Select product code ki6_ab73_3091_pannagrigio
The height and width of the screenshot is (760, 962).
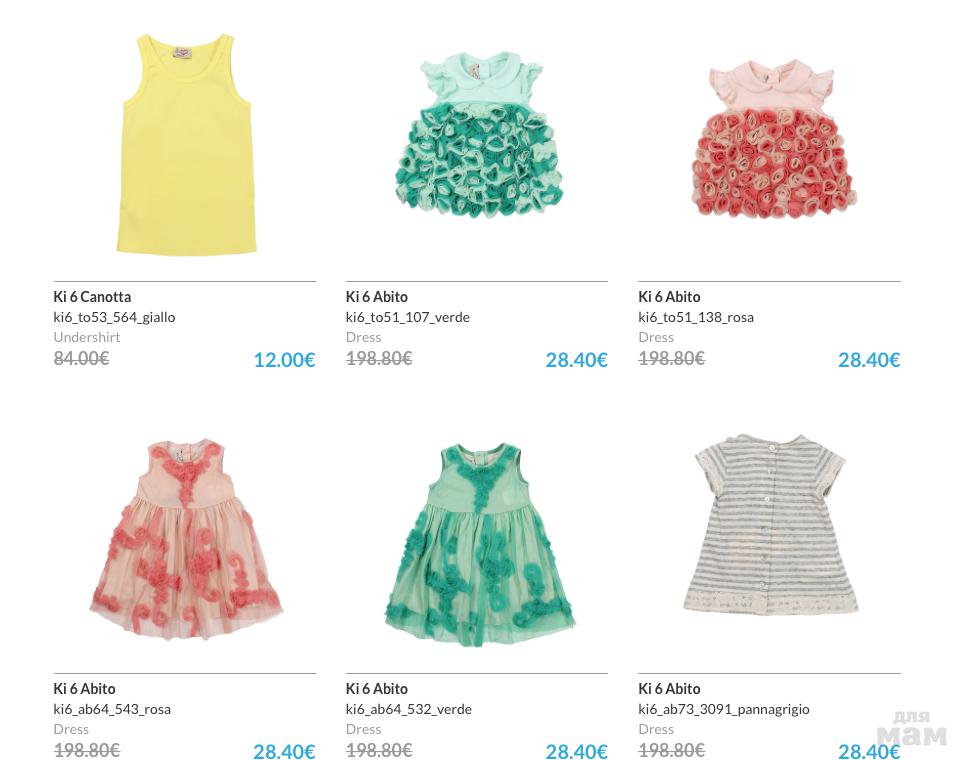point(724,709)
